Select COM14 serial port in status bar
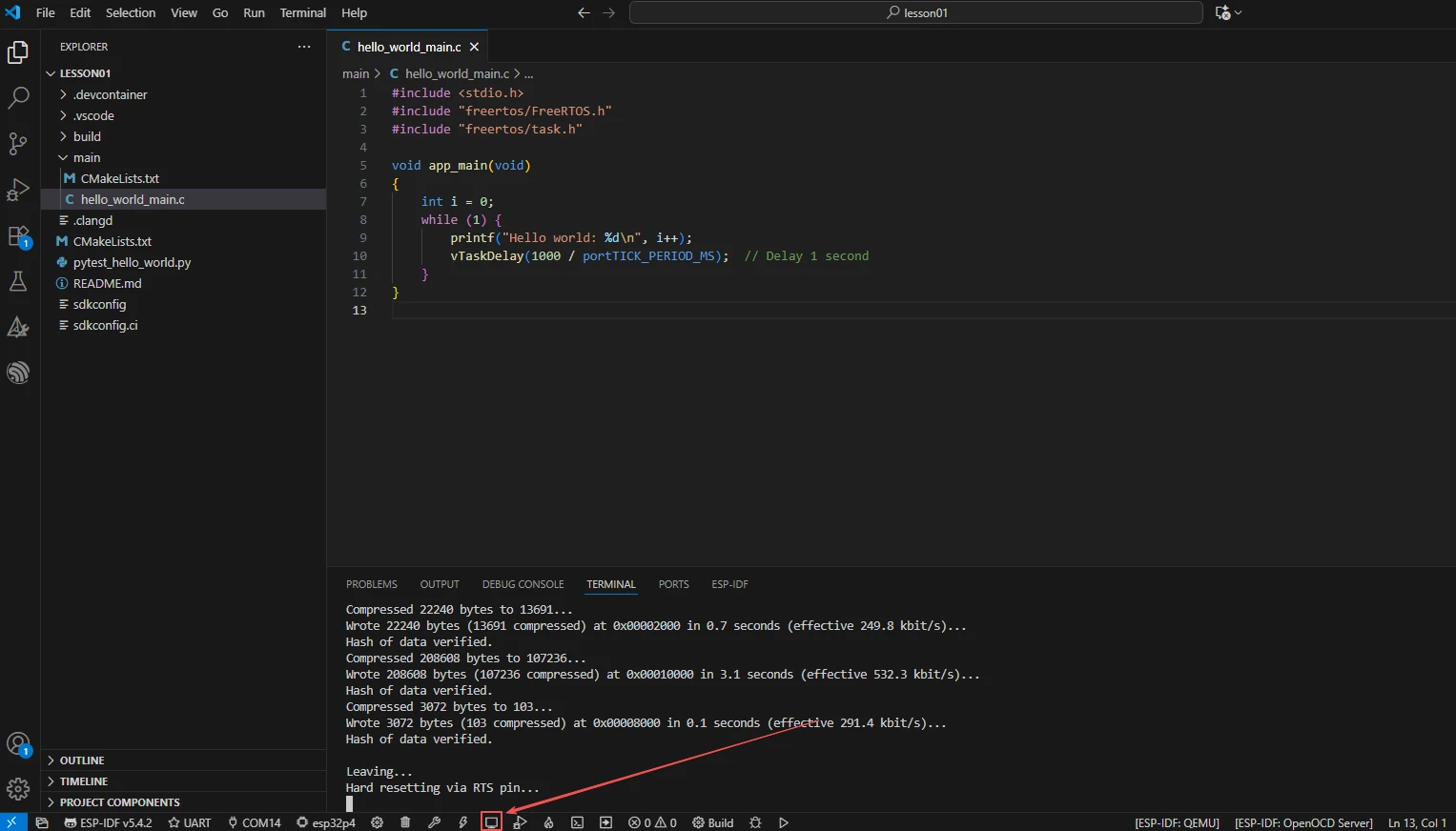The width and height of the screenshot is (1456, 831). 254,822
